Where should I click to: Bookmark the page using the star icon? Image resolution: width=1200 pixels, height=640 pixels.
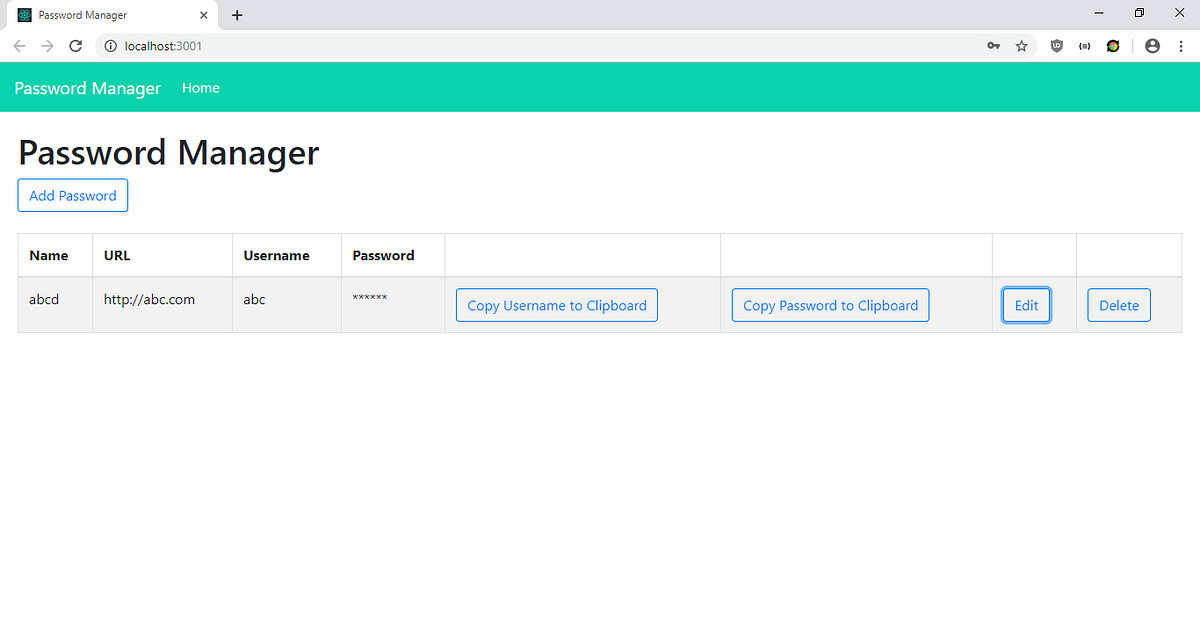[x=1021, y=45]
